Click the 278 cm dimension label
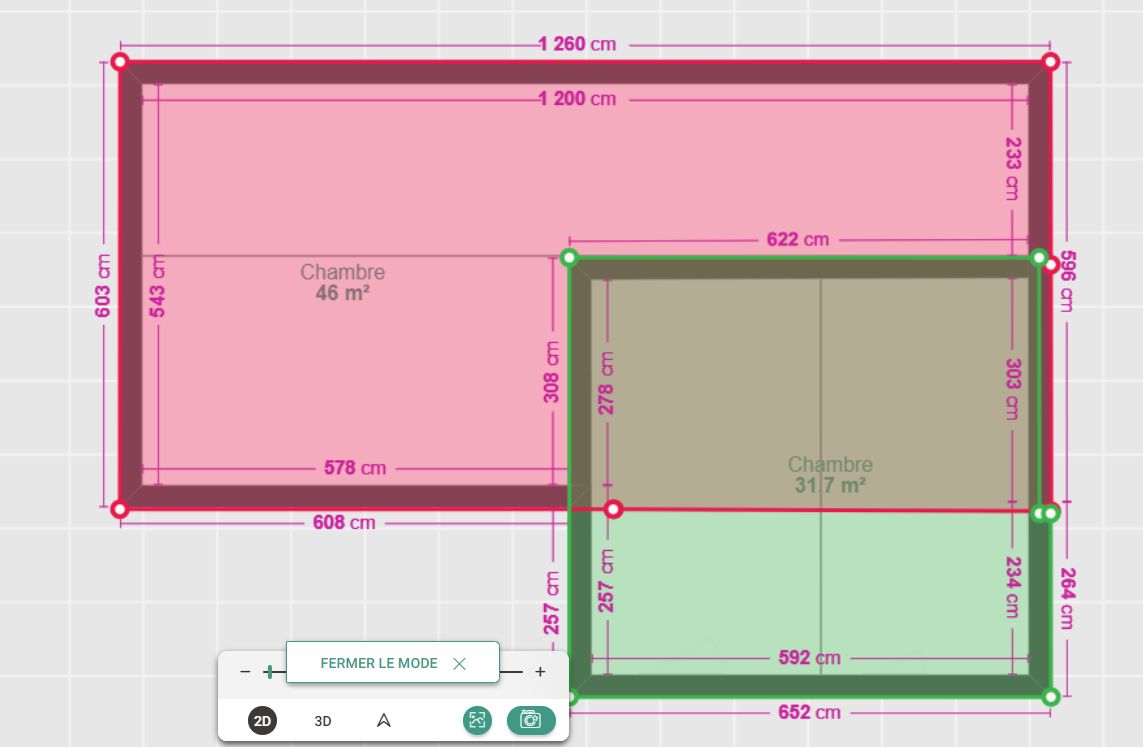1143x747 pixels. click(x=606, y=383)
